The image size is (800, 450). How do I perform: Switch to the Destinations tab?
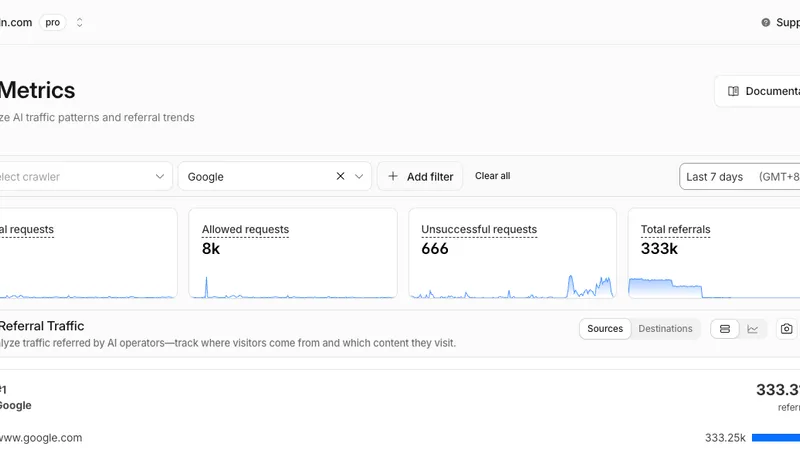click(x=665, y=329)
